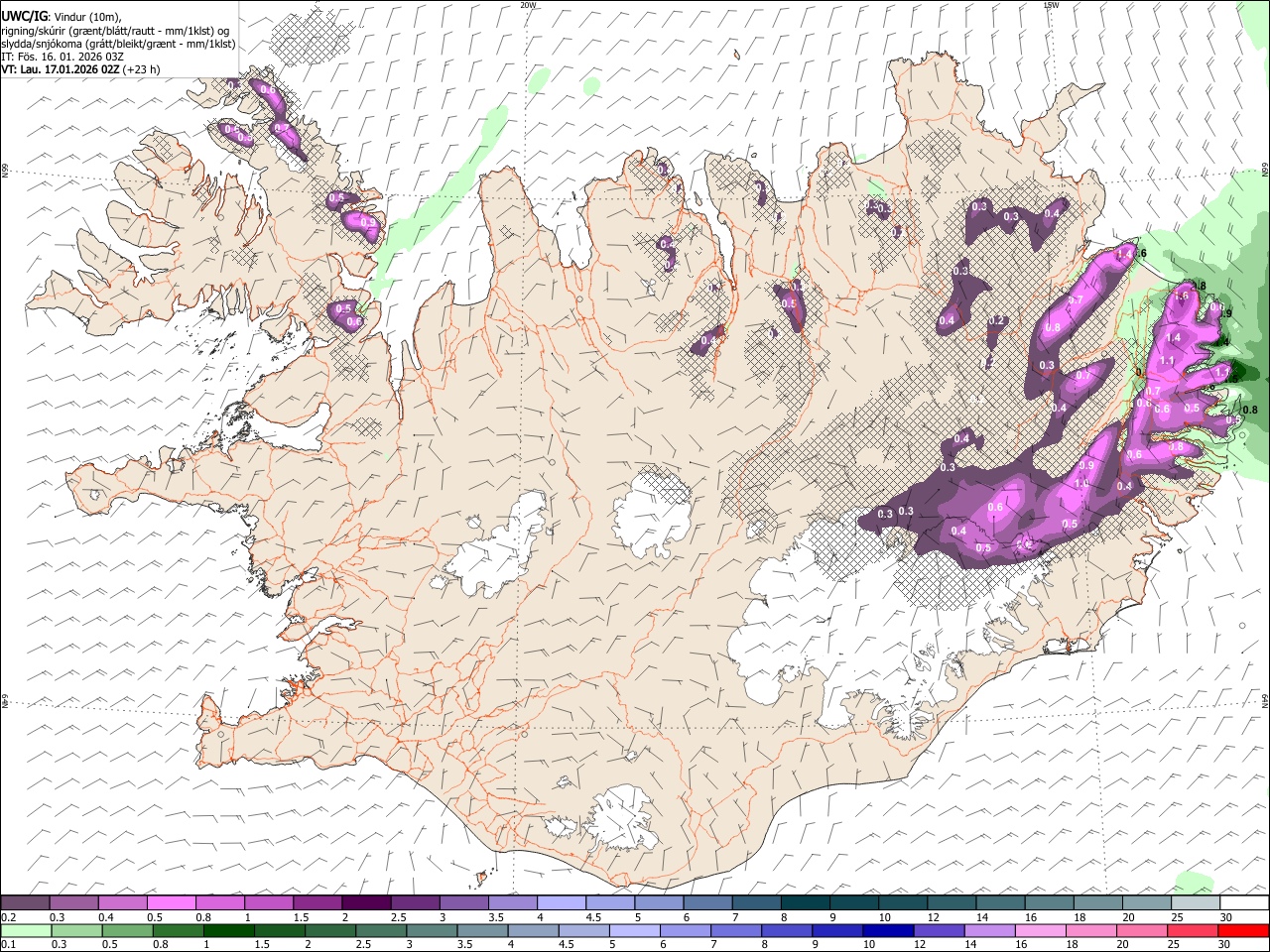Pick the green-scale swatch between 2 and 2.5
1270x952 pixels.
[329, 930]
